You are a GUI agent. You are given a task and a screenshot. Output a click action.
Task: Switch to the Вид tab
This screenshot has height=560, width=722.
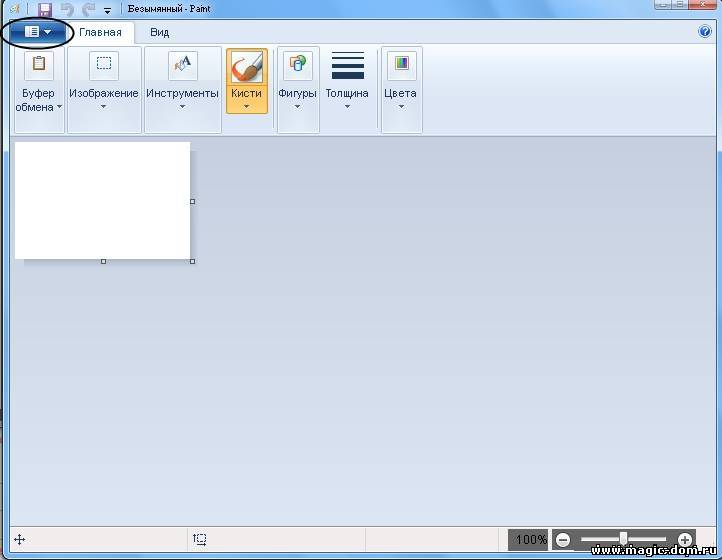(x=159, y=32)
